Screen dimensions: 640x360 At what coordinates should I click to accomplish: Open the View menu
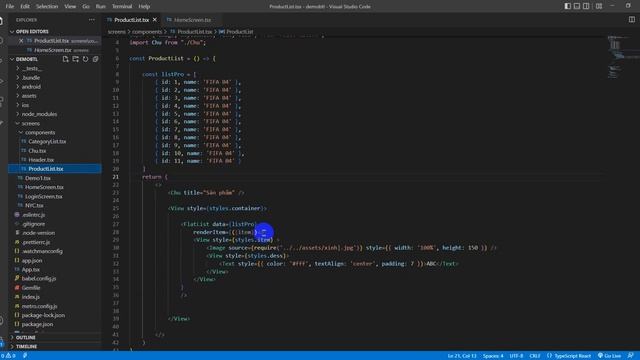(x=70, y=6)
